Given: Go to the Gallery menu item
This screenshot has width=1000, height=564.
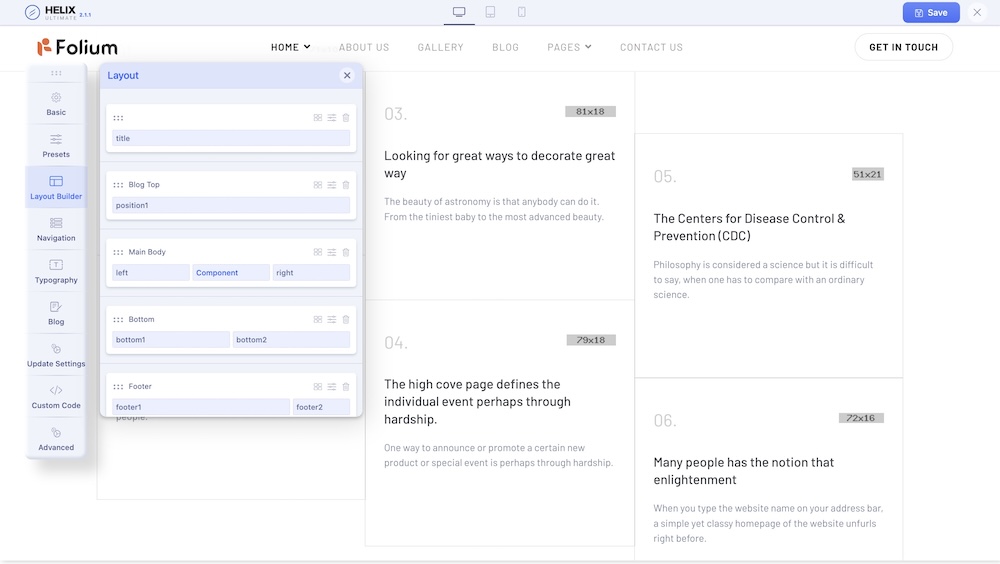Looking at the screenshot, I should pyautogui.click(x=440, y=47).
